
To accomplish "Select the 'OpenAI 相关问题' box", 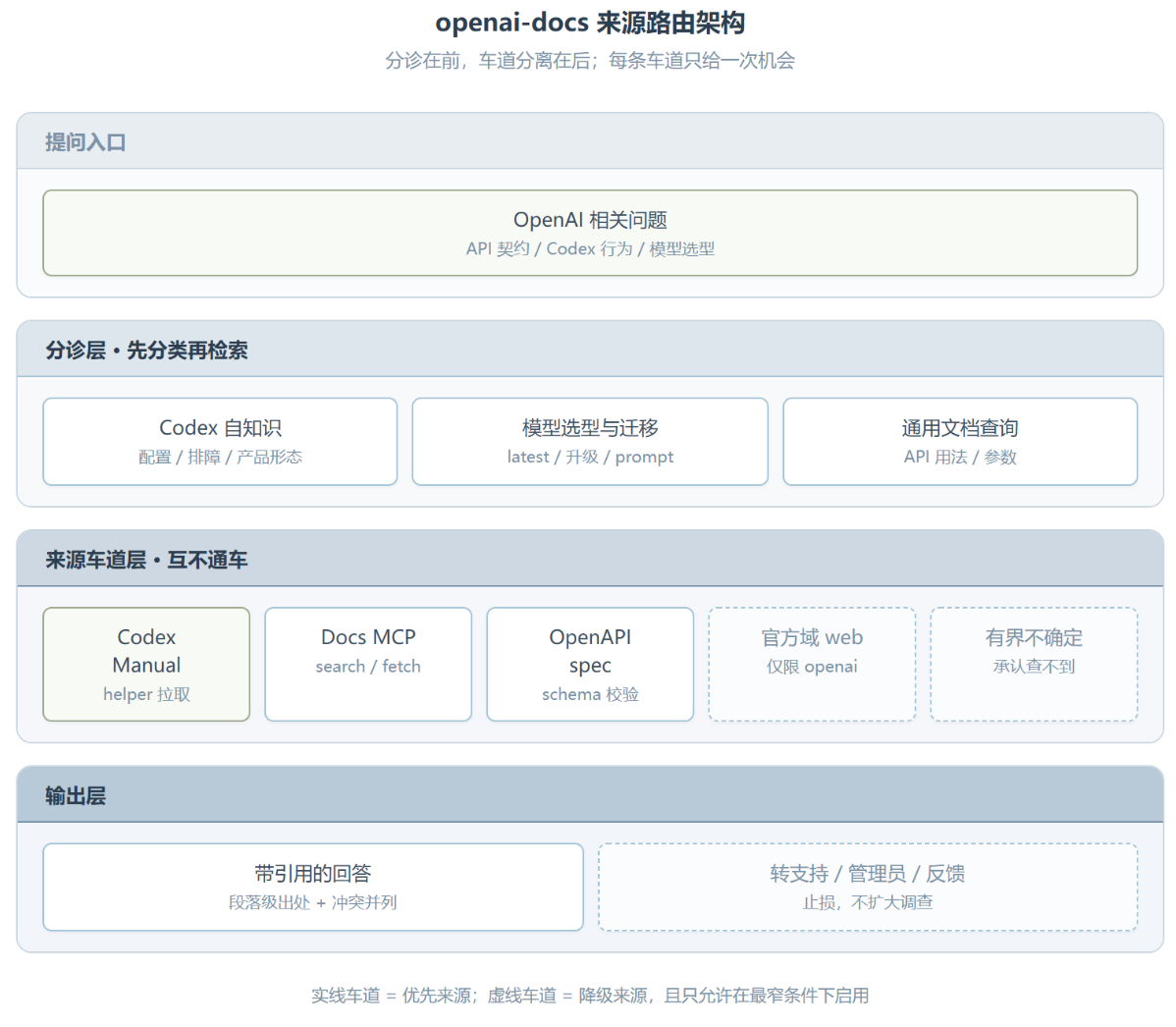I will (590, 233).
